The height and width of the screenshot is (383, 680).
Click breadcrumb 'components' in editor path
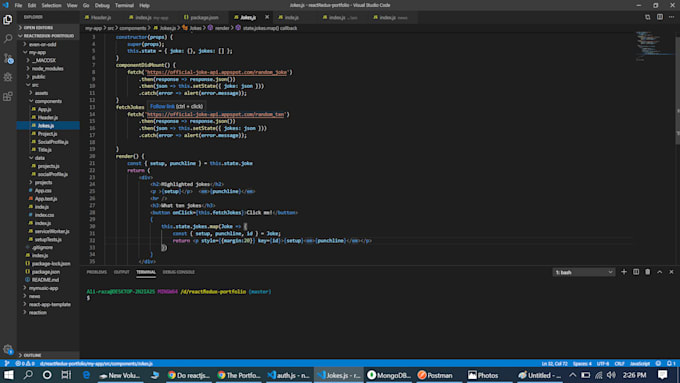coord(133,28)
